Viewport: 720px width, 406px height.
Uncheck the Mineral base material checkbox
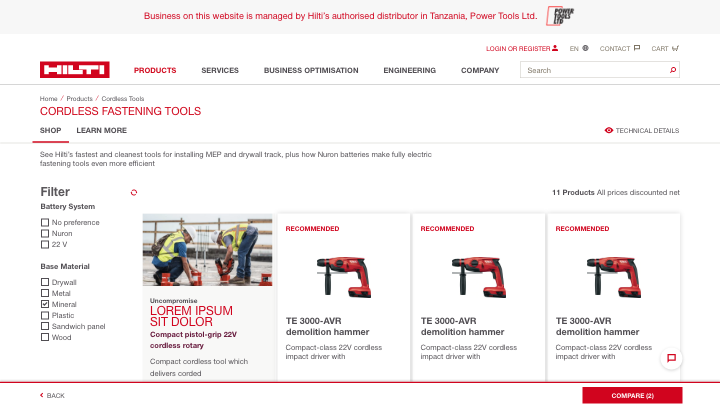[x=44, y=304]
